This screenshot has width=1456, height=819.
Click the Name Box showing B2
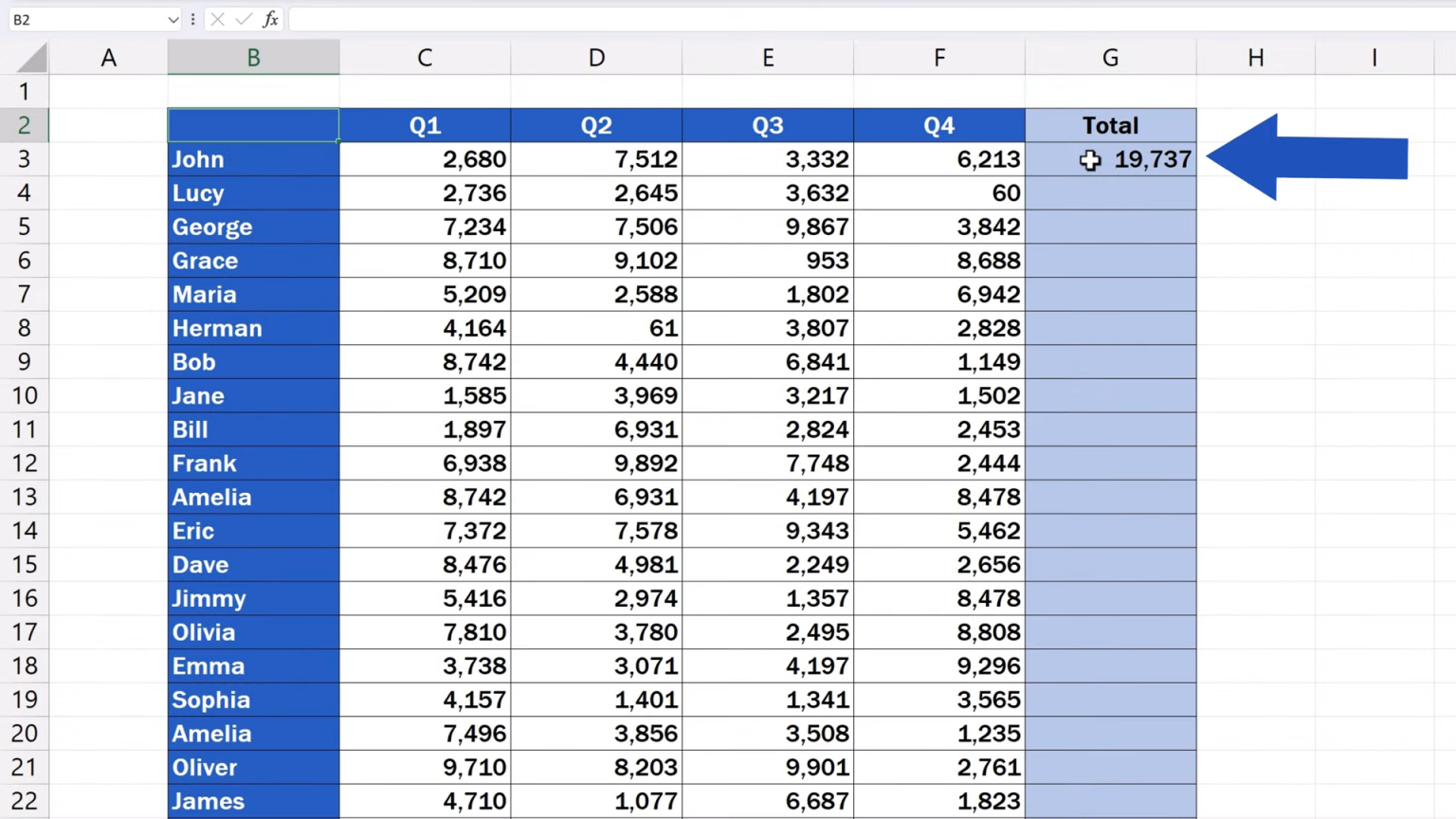pyautogui.click(x=85, y=19)
